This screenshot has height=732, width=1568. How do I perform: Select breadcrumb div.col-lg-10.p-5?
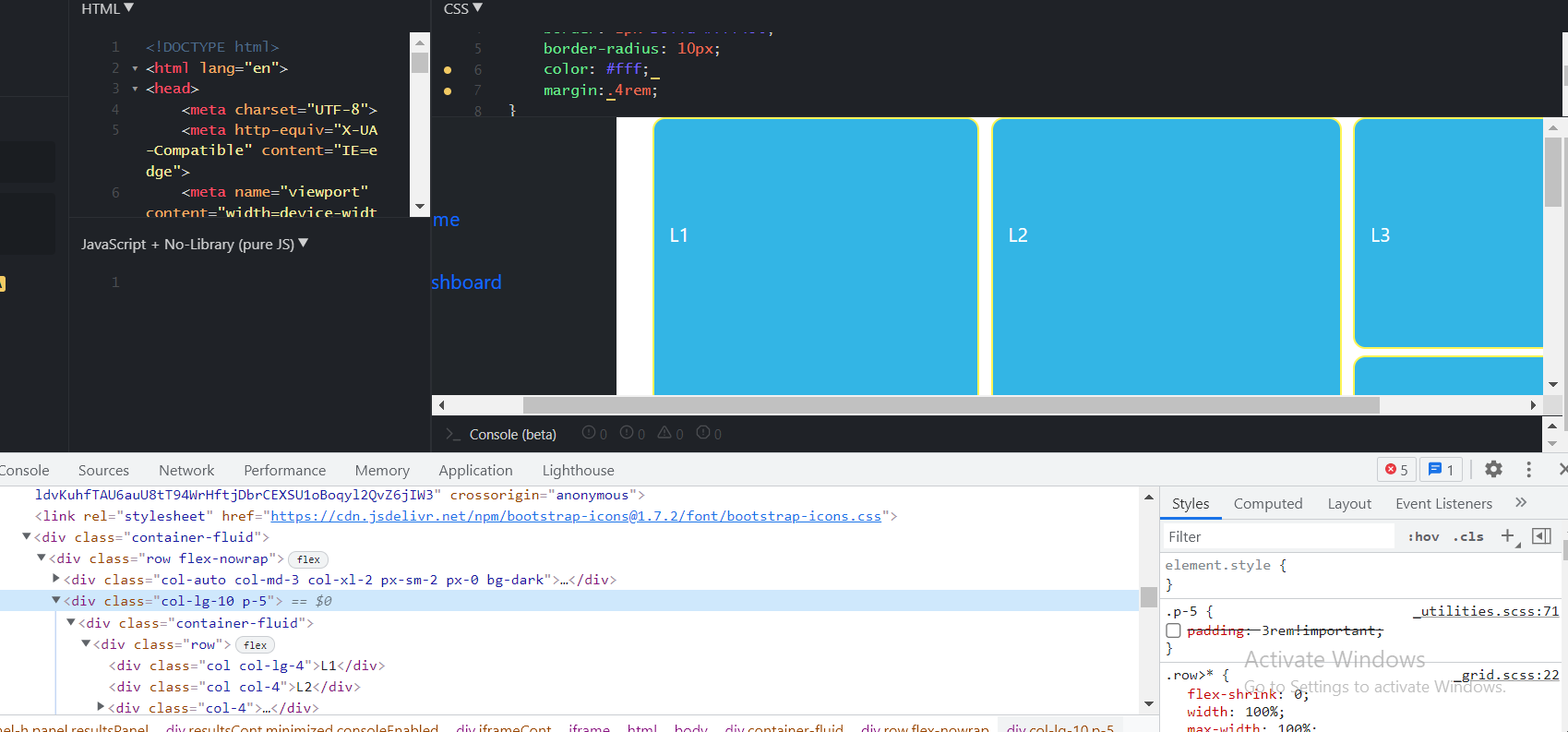[x=1060, y=727]
